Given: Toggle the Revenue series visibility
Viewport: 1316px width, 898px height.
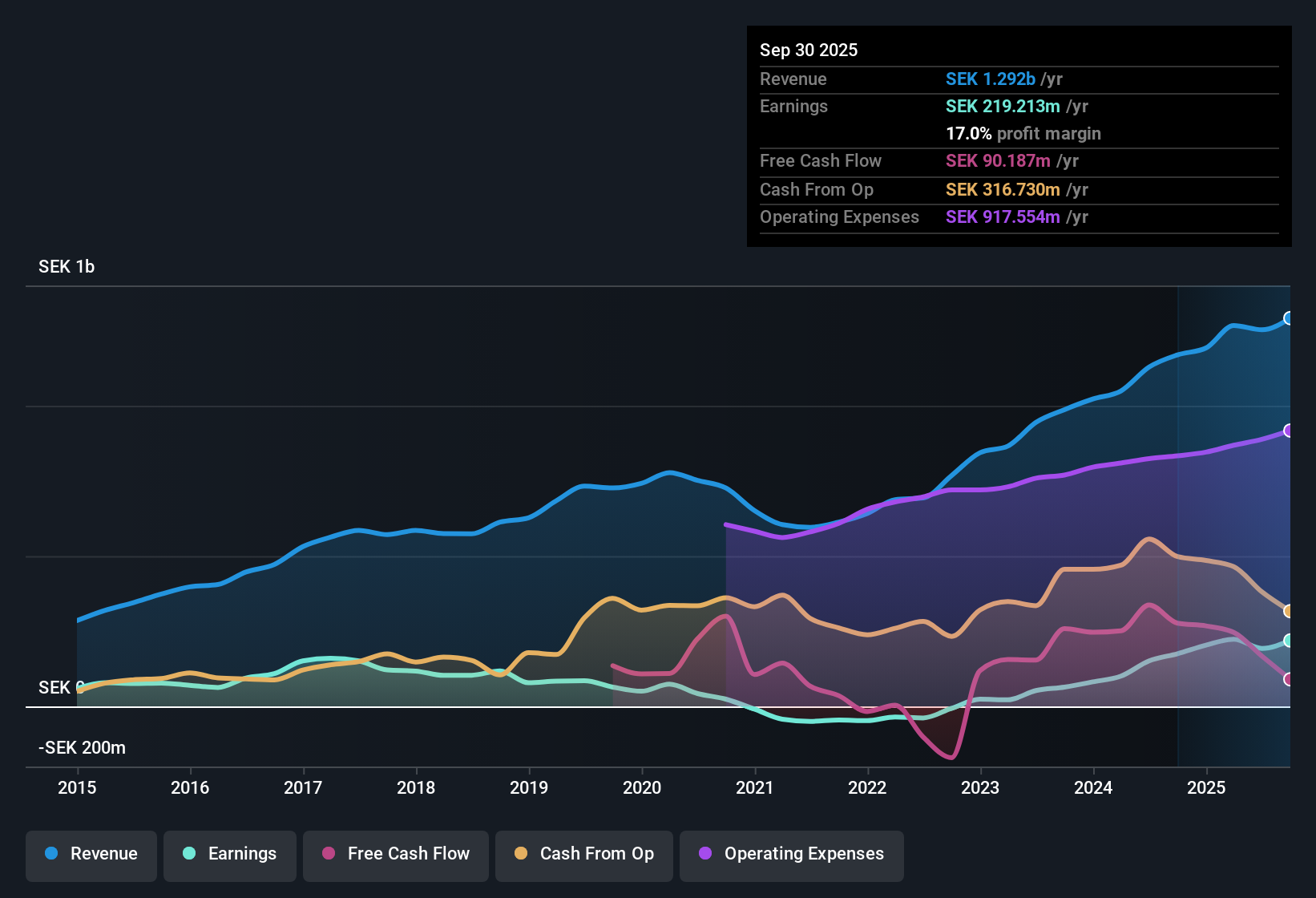Looking at the screenshot, I should pos(91,854).
